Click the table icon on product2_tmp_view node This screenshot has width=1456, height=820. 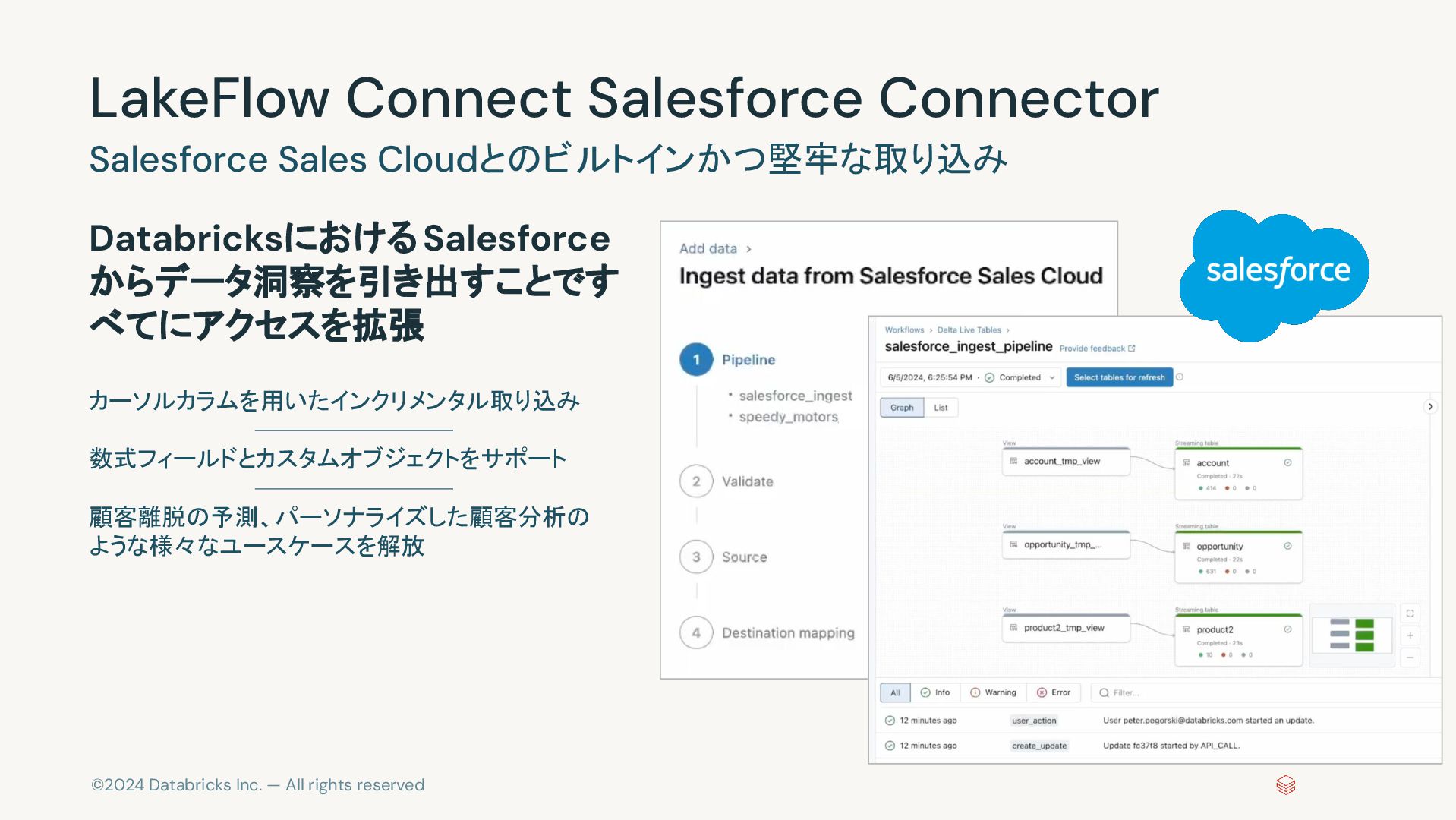click(x=1013, y=628)
